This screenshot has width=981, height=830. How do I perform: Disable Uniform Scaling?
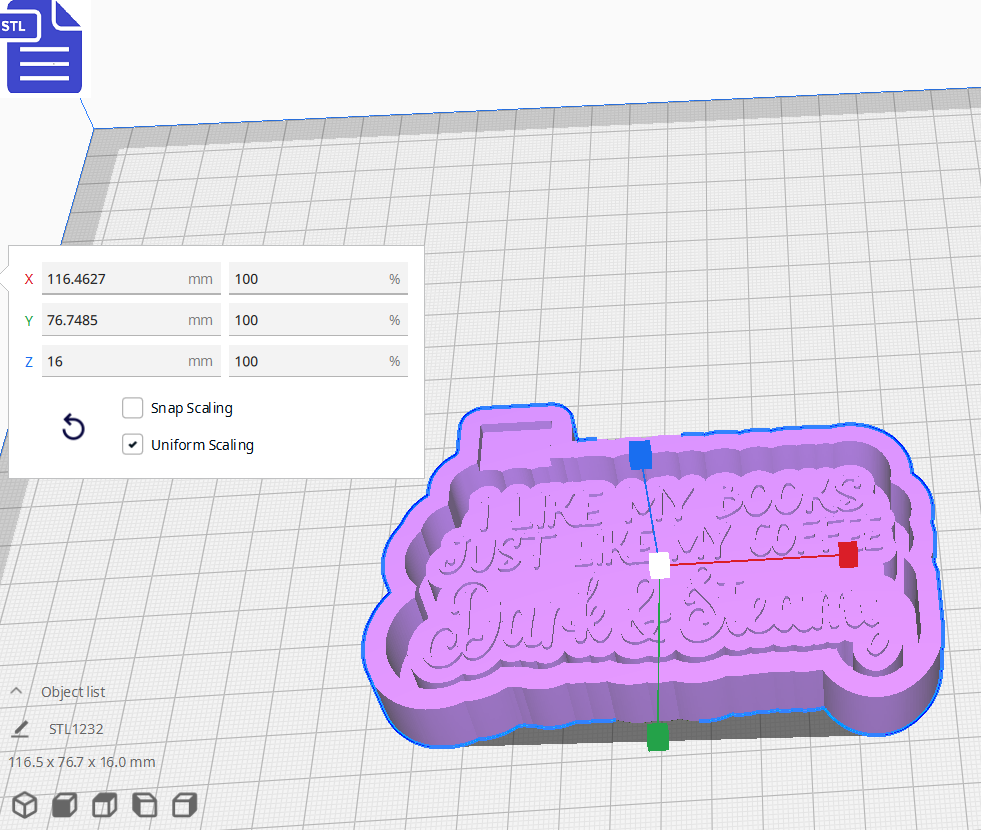point(132,444)
